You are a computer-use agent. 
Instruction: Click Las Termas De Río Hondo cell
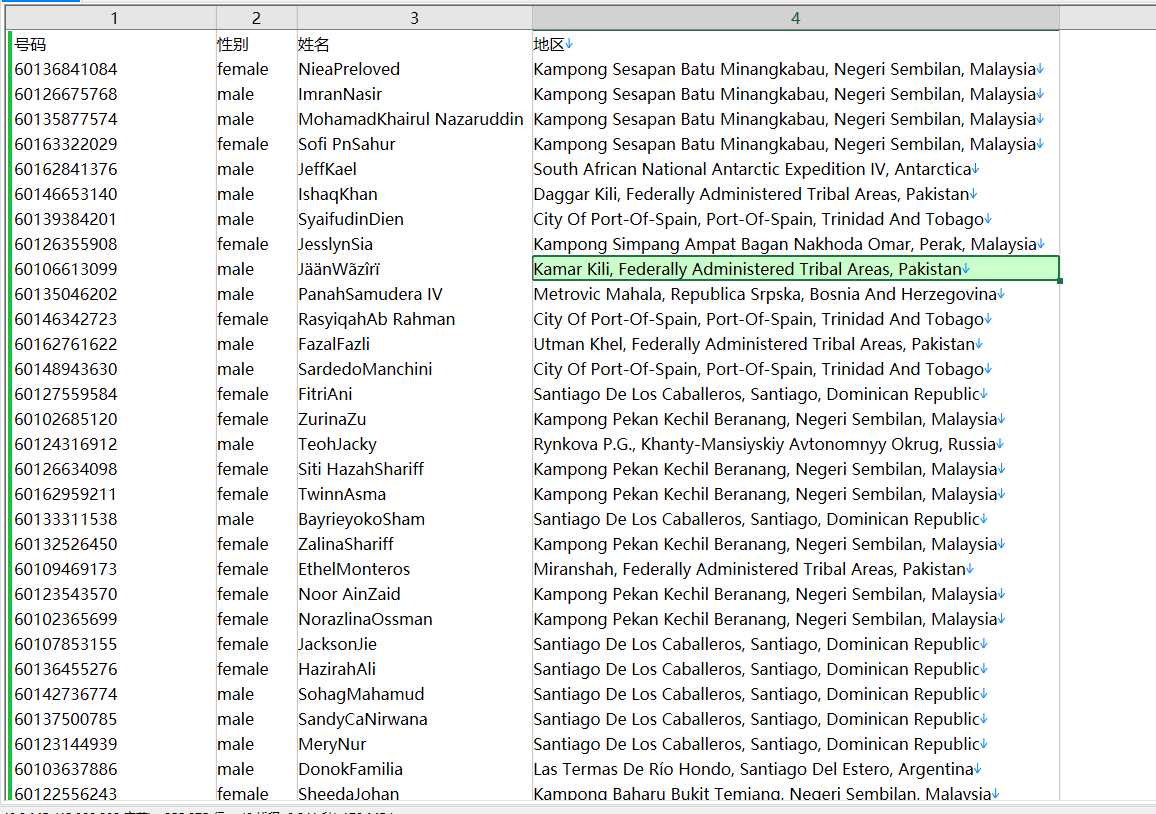(795, 770)
